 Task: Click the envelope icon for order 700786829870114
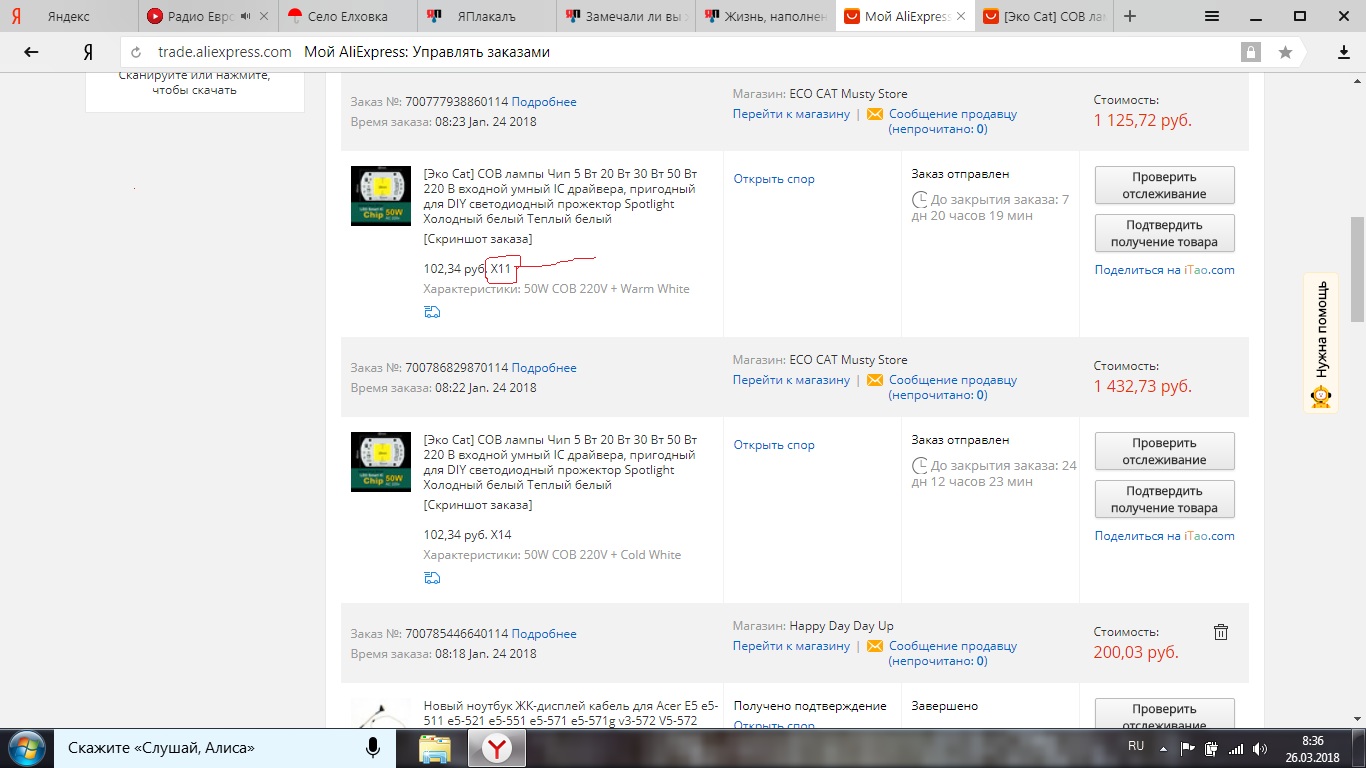point(874,380)
